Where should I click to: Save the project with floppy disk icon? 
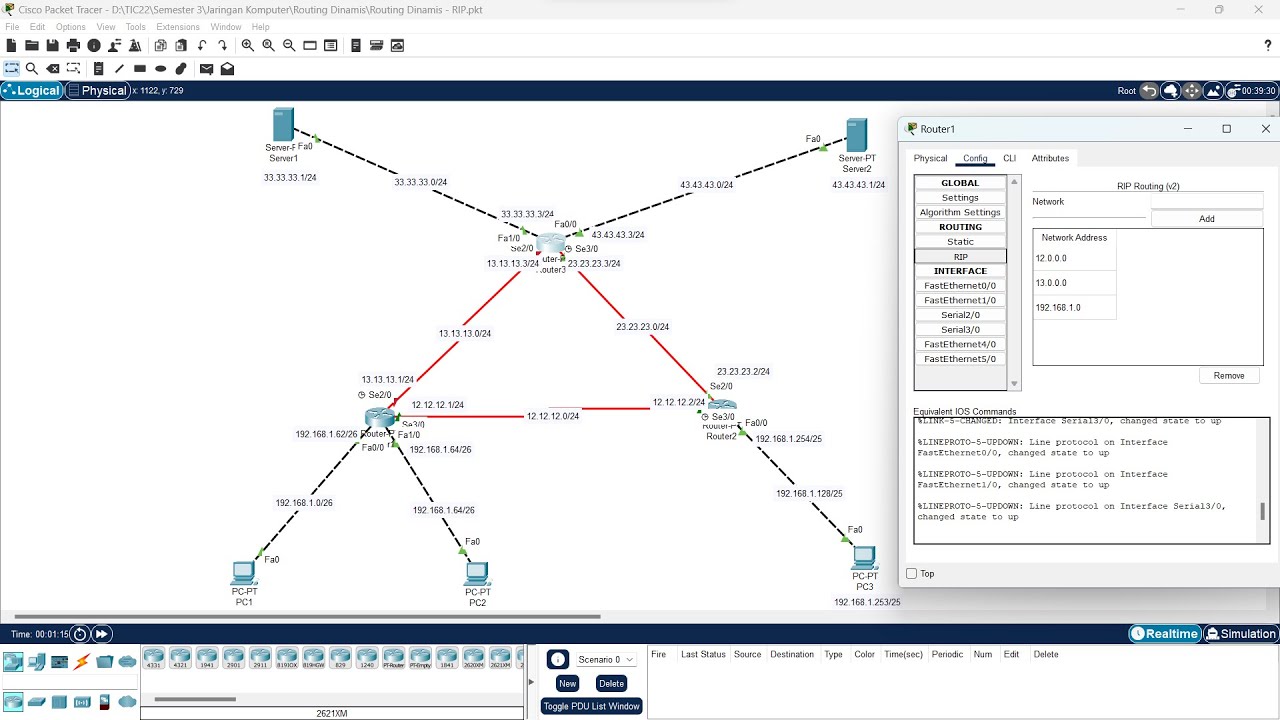[x=52, y=45]
